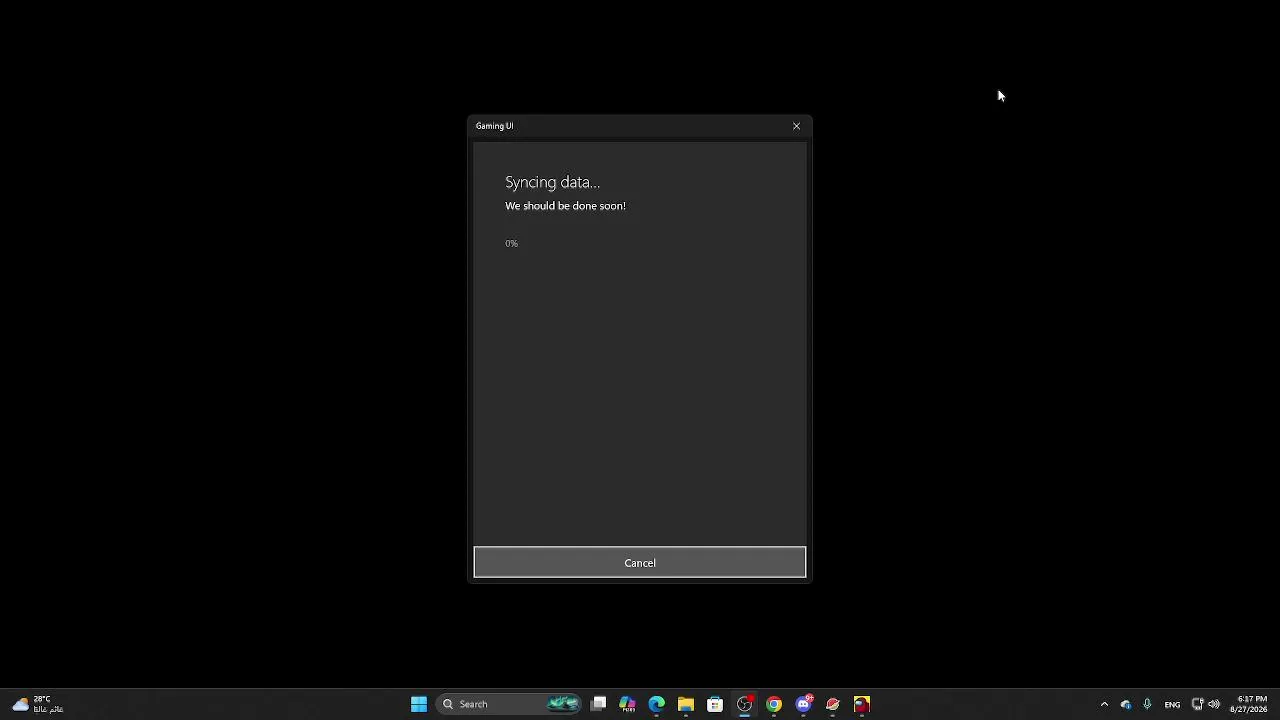Open Task View from the taskbar
The width and height of the screenshot is (1280, 720).
click(598, 704)
